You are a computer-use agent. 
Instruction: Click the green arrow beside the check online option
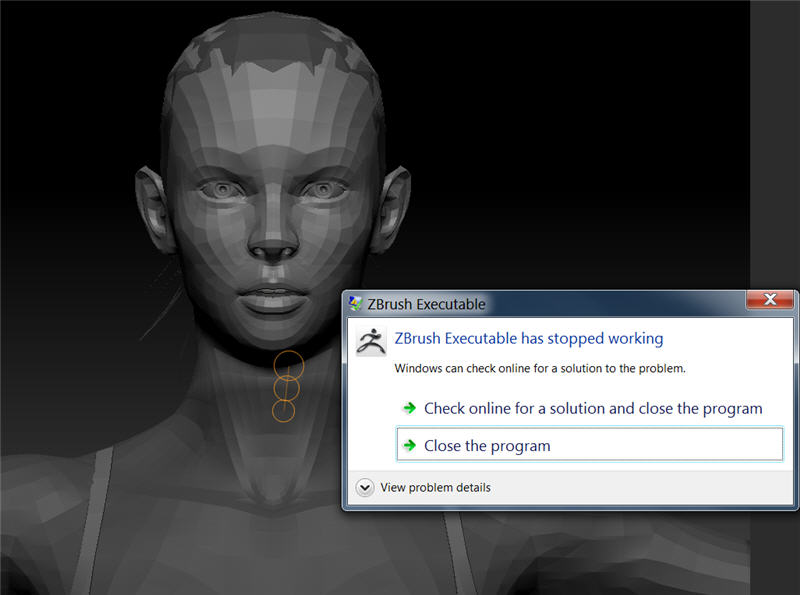coord(410,408)
